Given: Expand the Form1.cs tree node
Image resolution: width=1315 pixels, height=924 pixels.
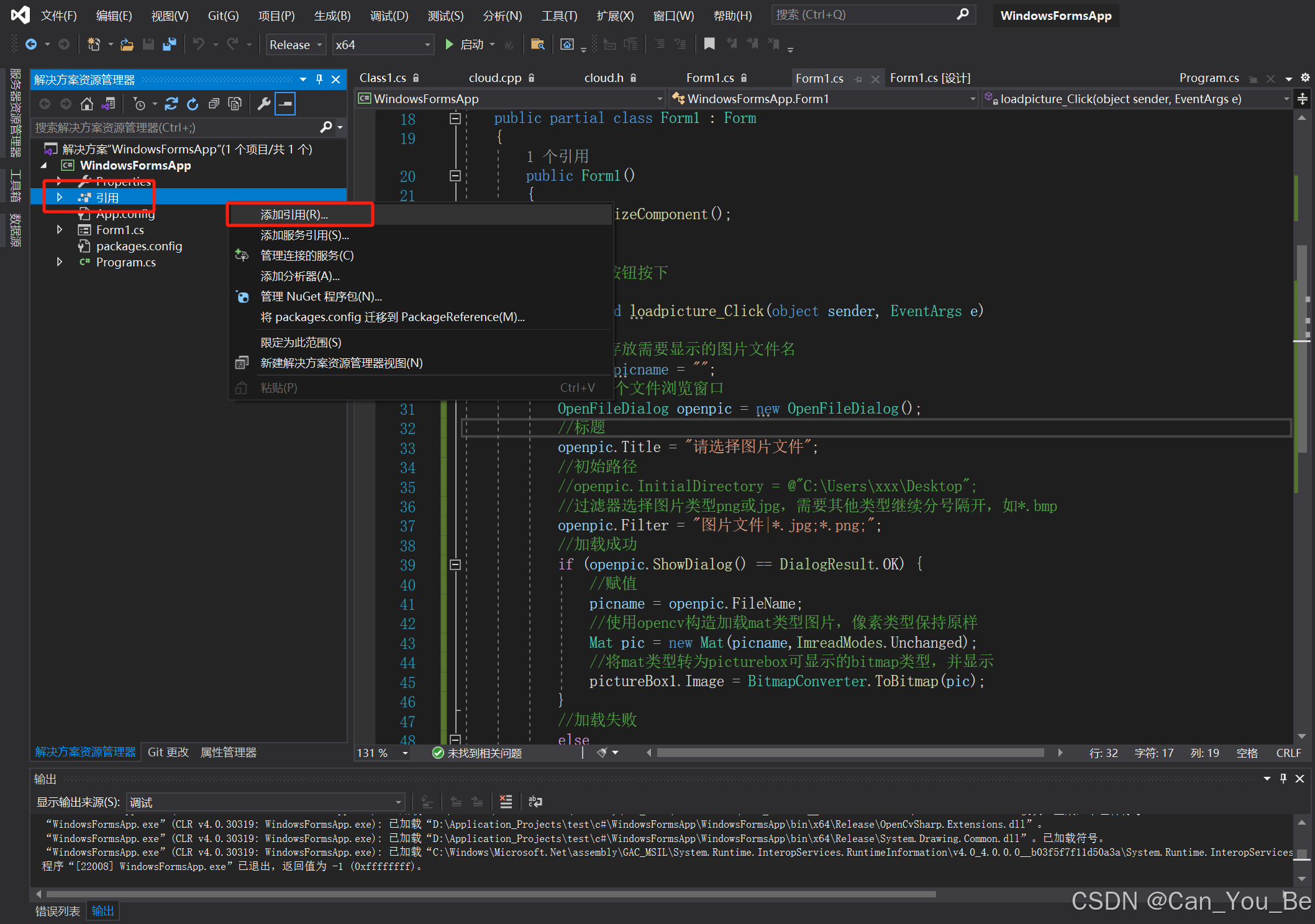Looking at the screenshot, I should (x=59, y=230).
